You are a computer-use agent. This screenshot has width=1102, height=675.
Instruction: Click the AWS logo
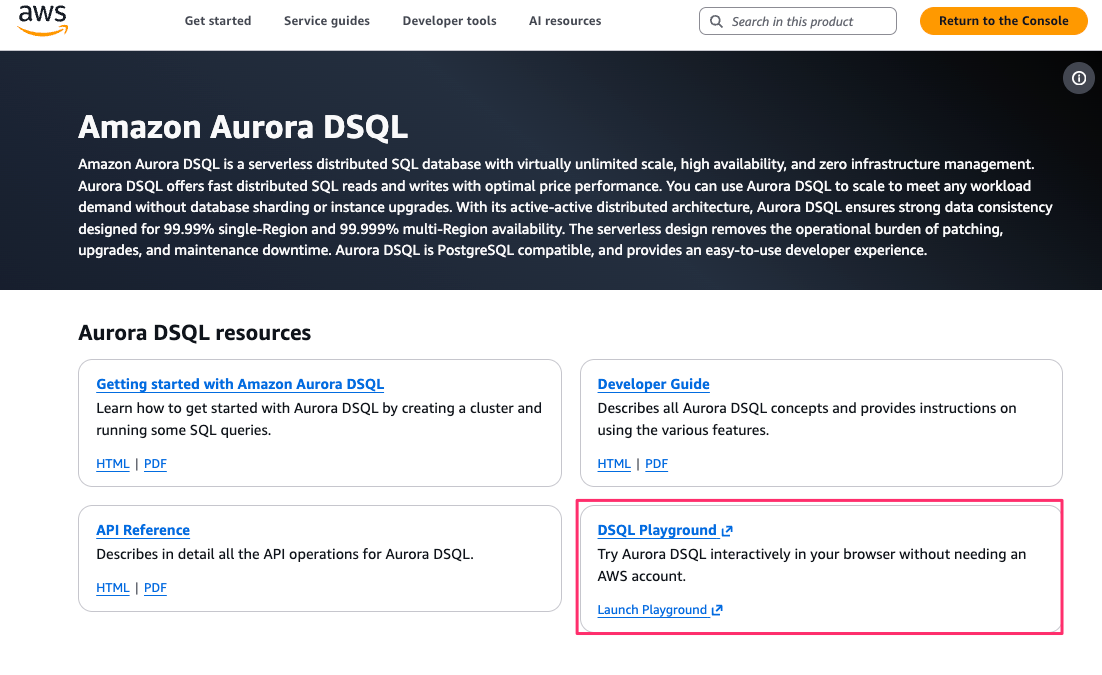pos(42,20)
